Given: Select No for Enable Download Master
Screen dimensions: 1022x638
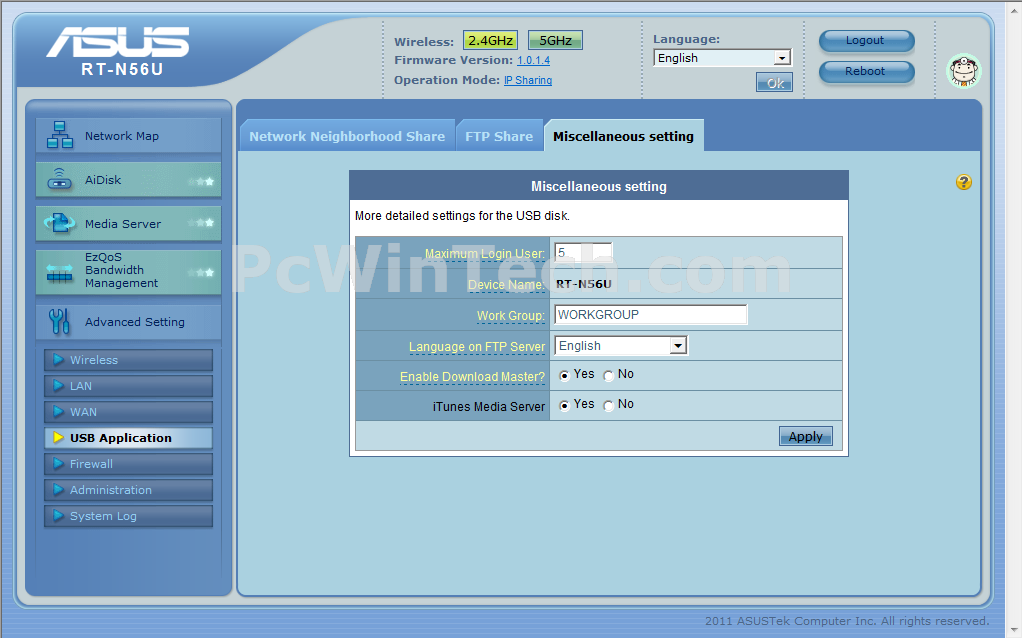Looking at the screenshot, I should click(x=609, y=375).
